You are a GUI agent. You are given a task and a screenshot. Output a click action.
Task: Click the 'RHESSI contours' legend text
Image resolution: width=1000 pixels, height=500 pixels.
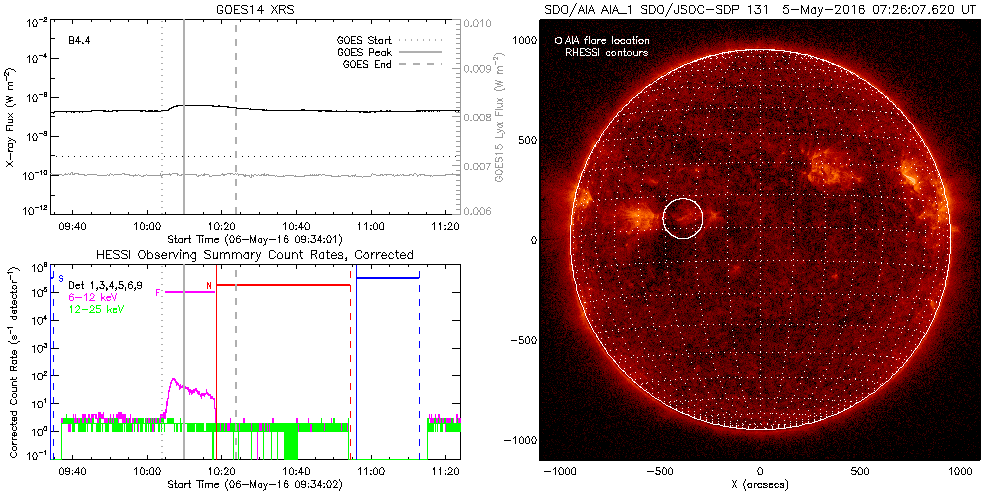click(607, 52)
